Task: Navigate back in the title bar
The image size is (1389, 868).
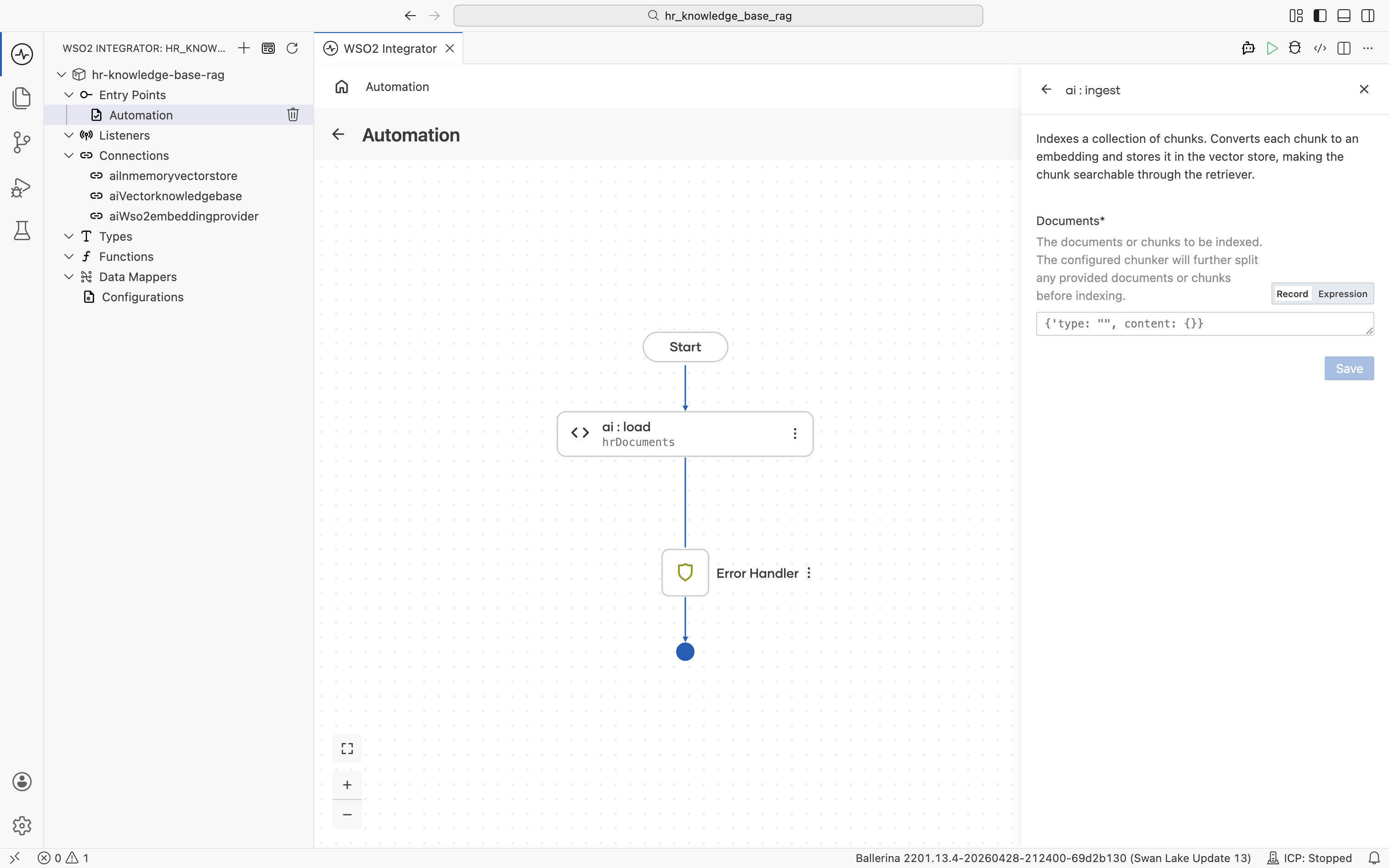Action: coord(410,16)
